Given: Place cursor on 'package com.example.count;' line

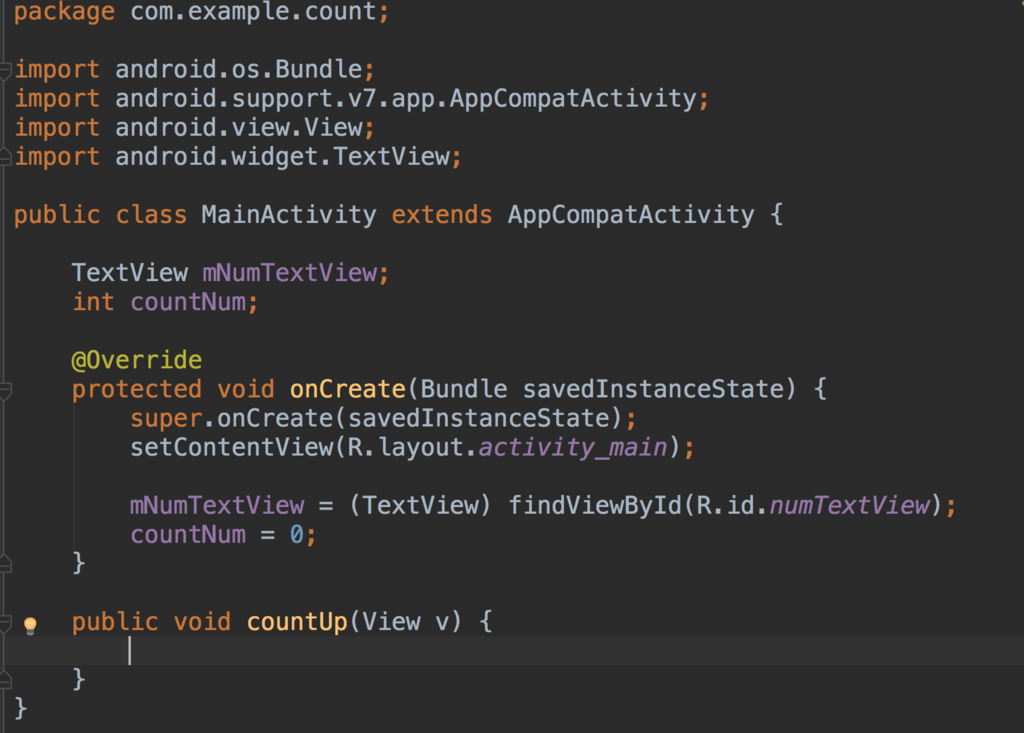Looking at the screenshot, I should pos(201,12).
